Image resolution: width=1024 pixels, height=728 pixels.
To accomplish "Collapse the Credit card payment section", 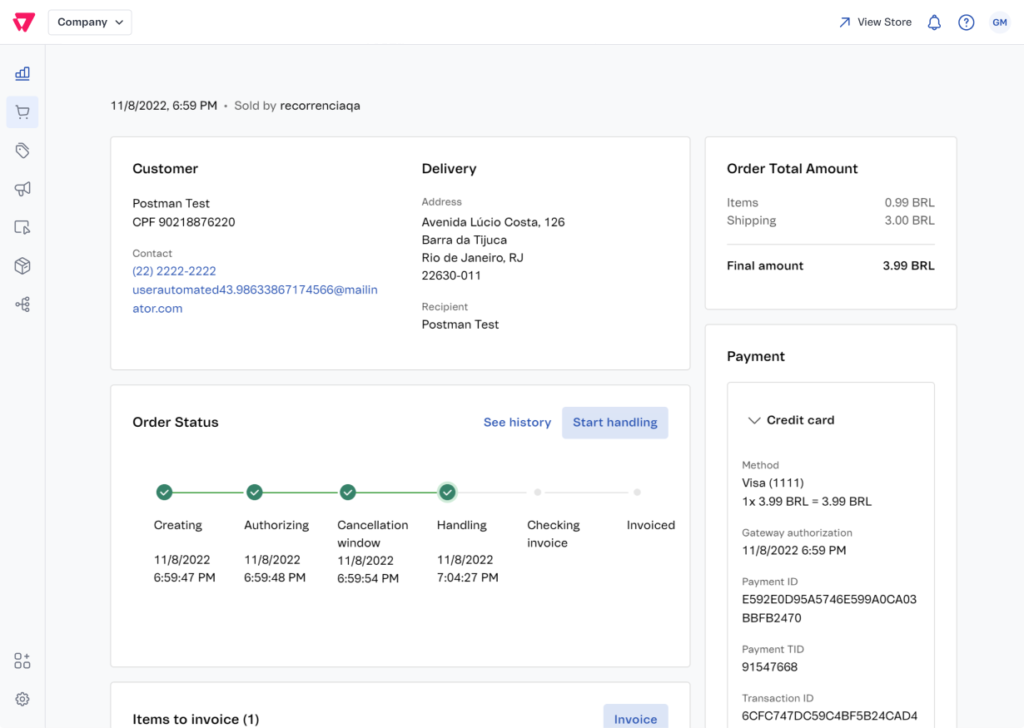I will pos(754,420).
